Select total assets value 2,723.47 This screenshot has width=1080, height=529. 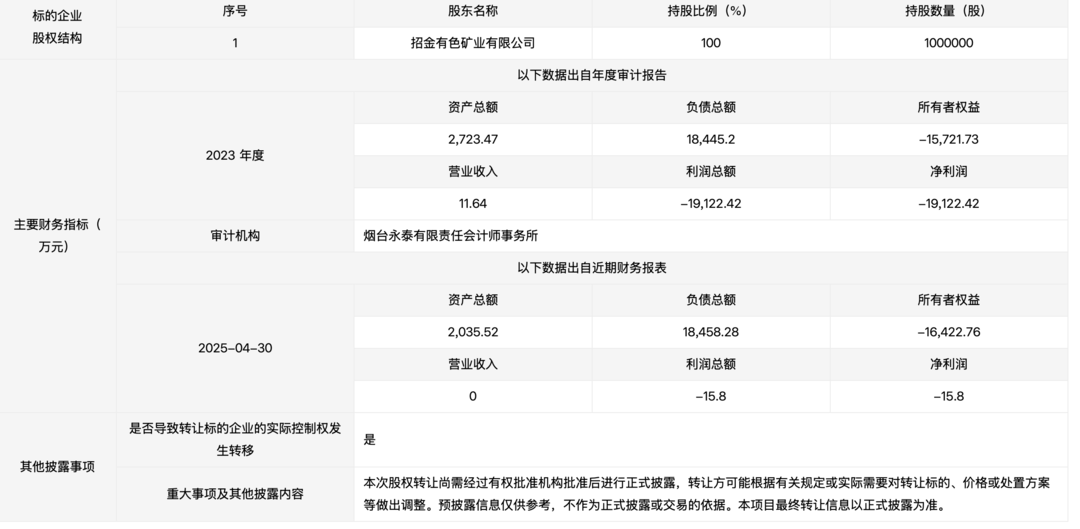click(472, 139)
